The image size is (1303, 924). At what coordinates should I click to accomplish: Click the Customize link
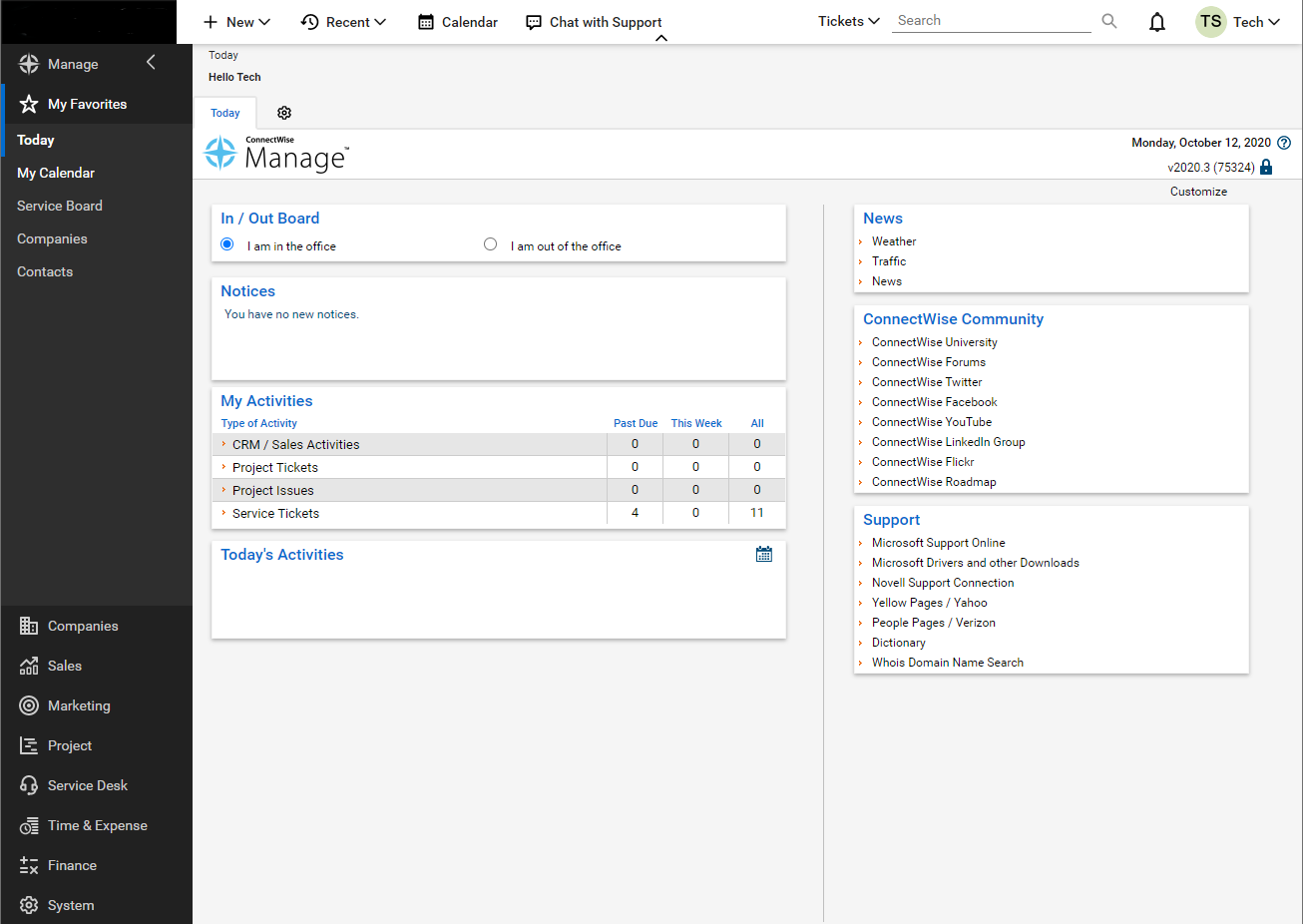coord(1199,192)
